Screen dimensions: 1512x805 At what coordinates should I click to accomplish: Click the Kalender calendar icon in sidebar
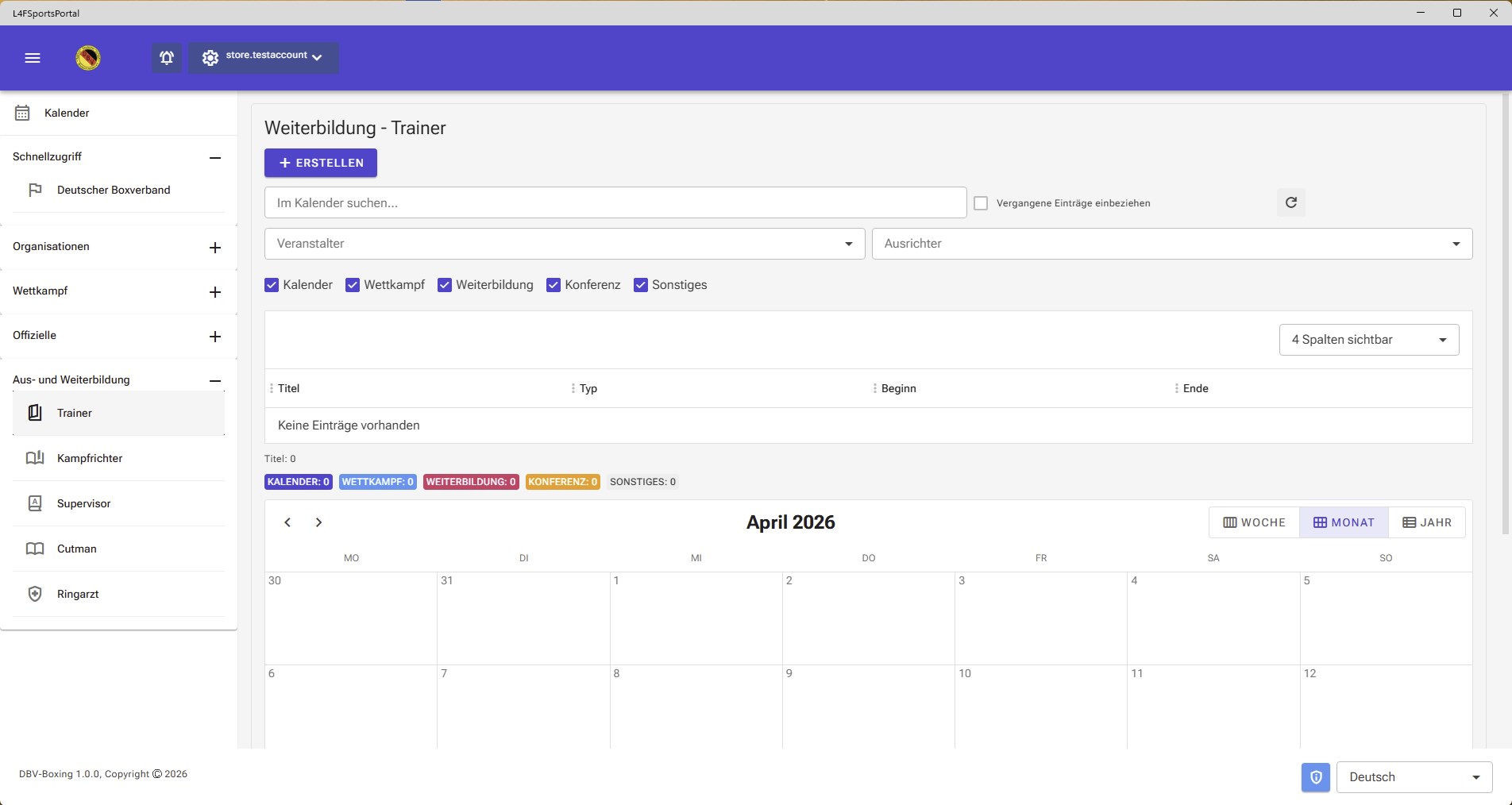coord(22,113)
